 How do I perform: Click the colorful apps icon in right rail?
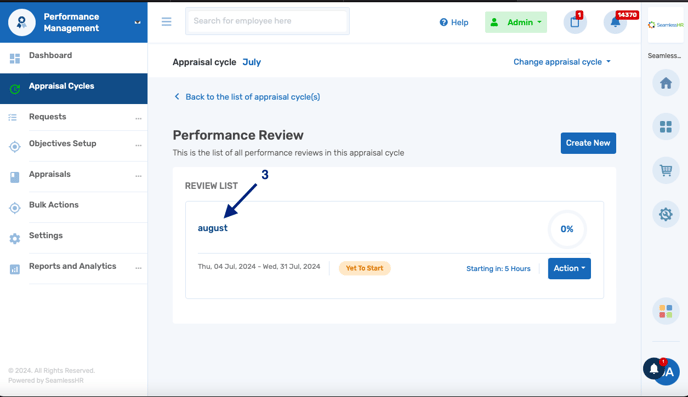coord(666,311)
